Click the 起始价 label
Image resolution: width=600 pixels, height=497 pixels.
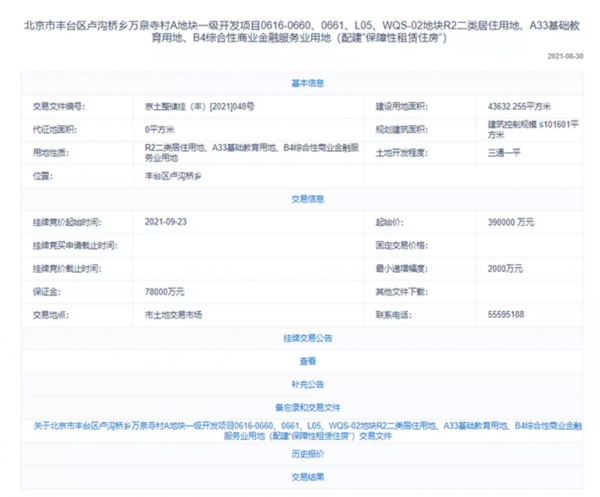pyautogui.click(x=389, y=222)
